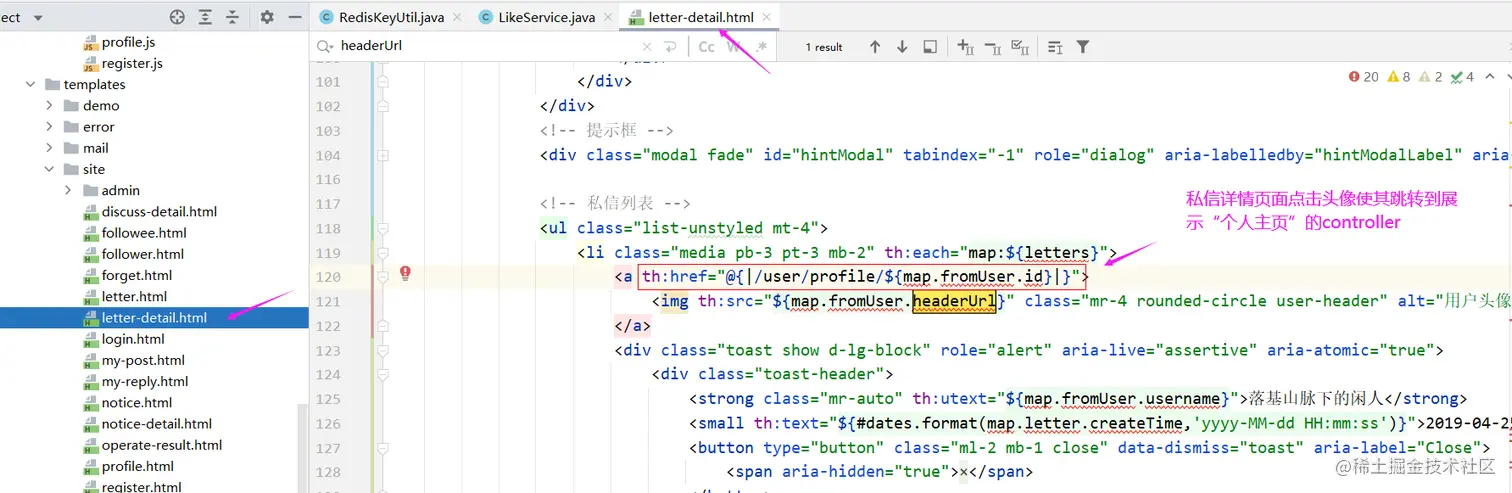Select followee.html in the tree
Screen dimensions: 1512x493
click(144, 233)
